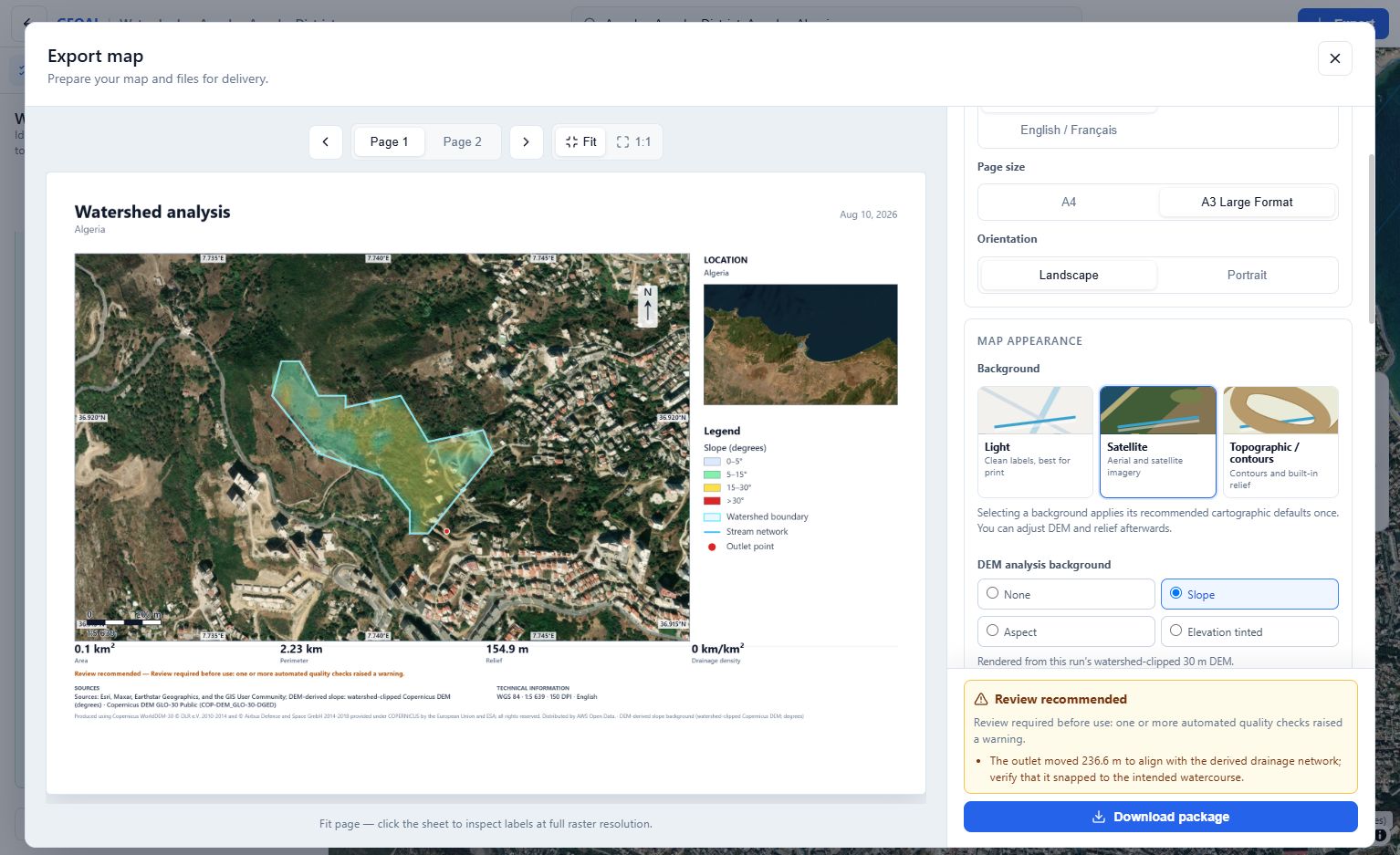The height and width of the screenshot is (855, 1400).
Task: Click the 0 km/km² drainage density value
Action: click(717, 649)
